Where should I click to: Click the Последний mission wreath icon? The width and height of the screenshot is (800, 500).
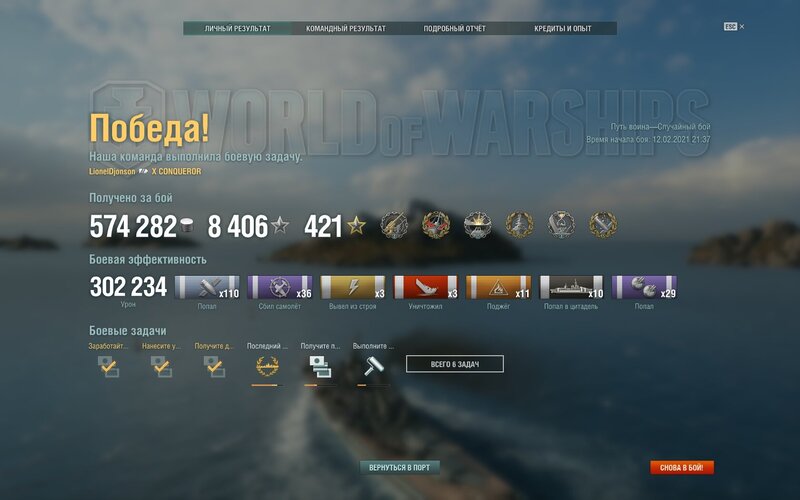coord(267,366)
